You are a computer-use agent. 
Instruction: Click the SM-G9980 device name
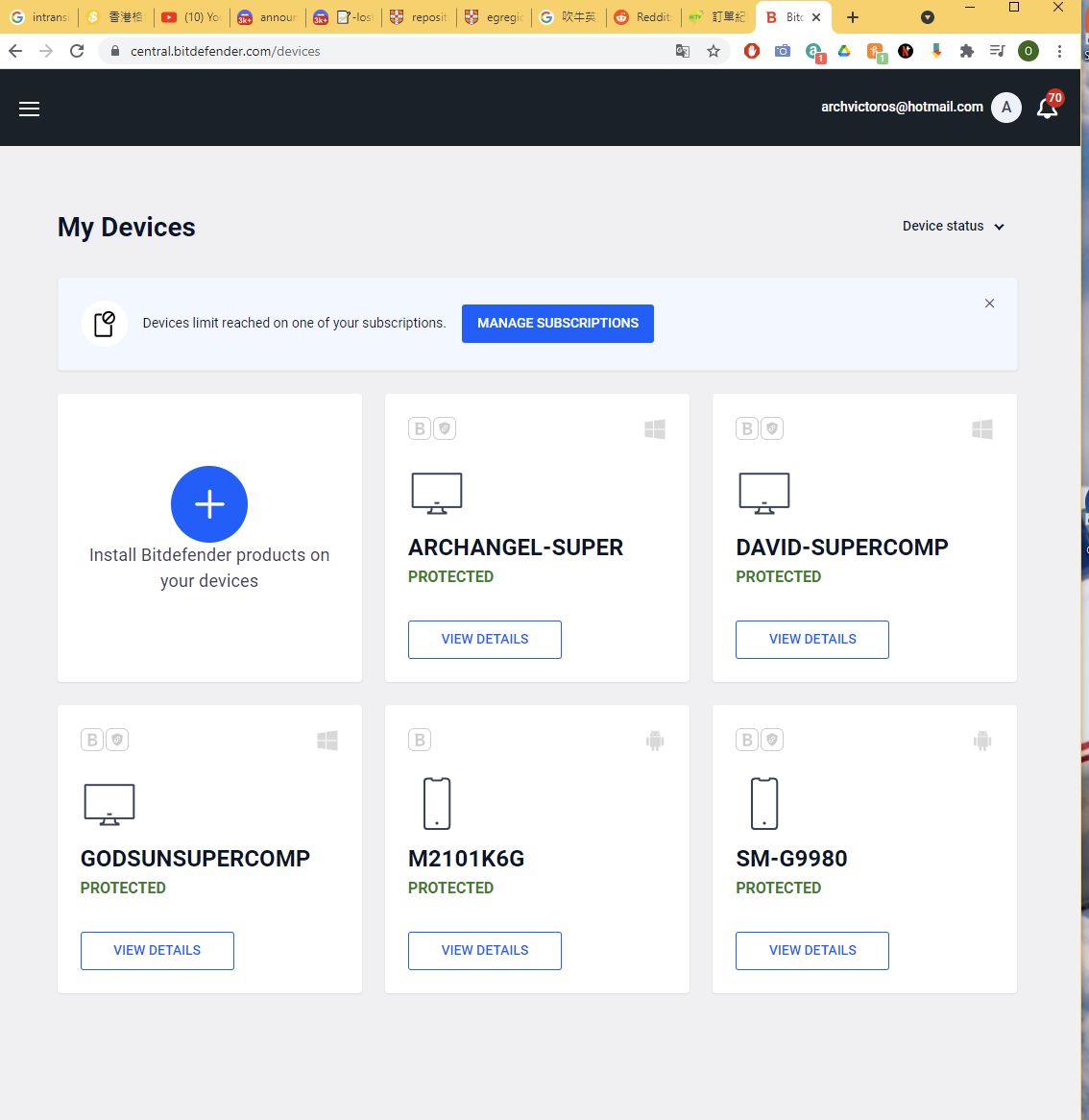791,859
